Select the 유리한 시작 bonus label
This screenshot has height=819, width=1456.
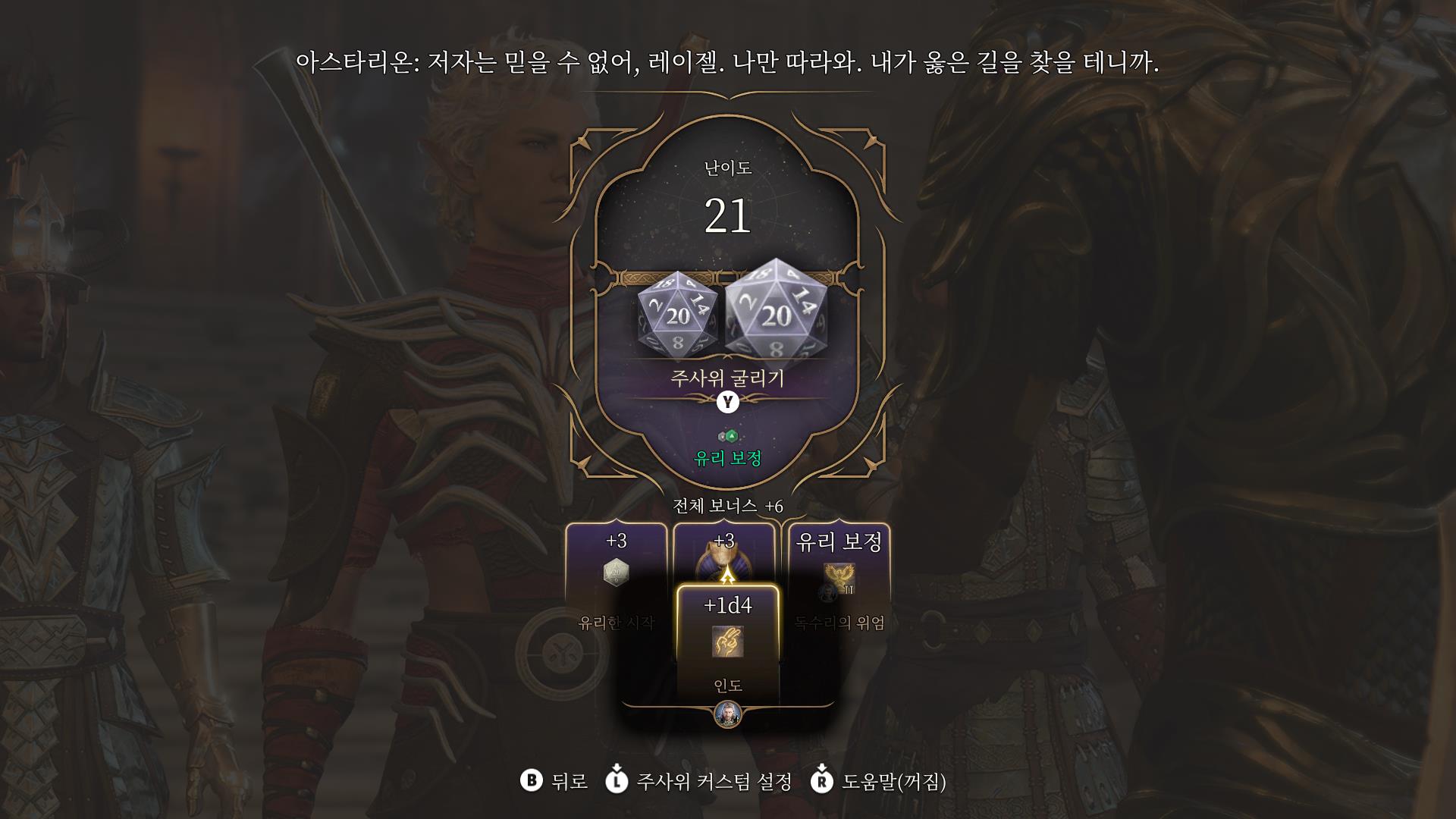click(x=616, y=623)
